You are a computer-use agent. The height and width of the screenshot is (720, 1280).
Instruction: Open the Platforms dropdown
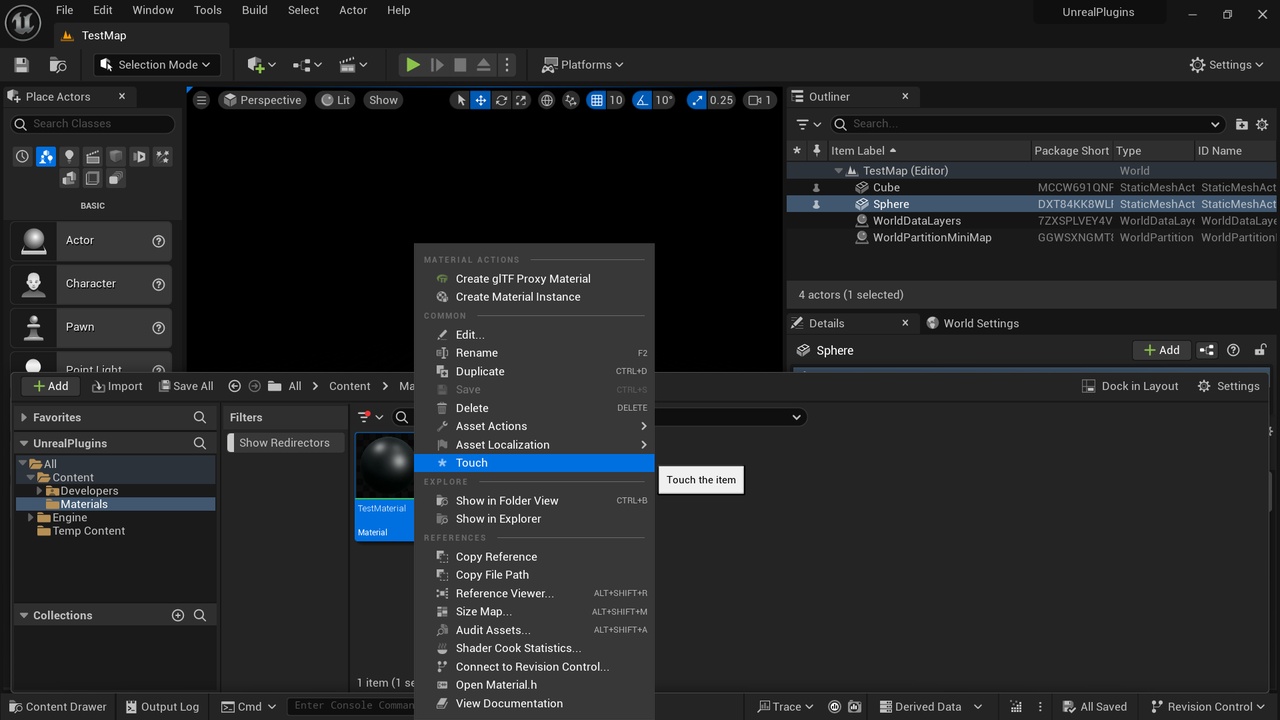point(582,65)
